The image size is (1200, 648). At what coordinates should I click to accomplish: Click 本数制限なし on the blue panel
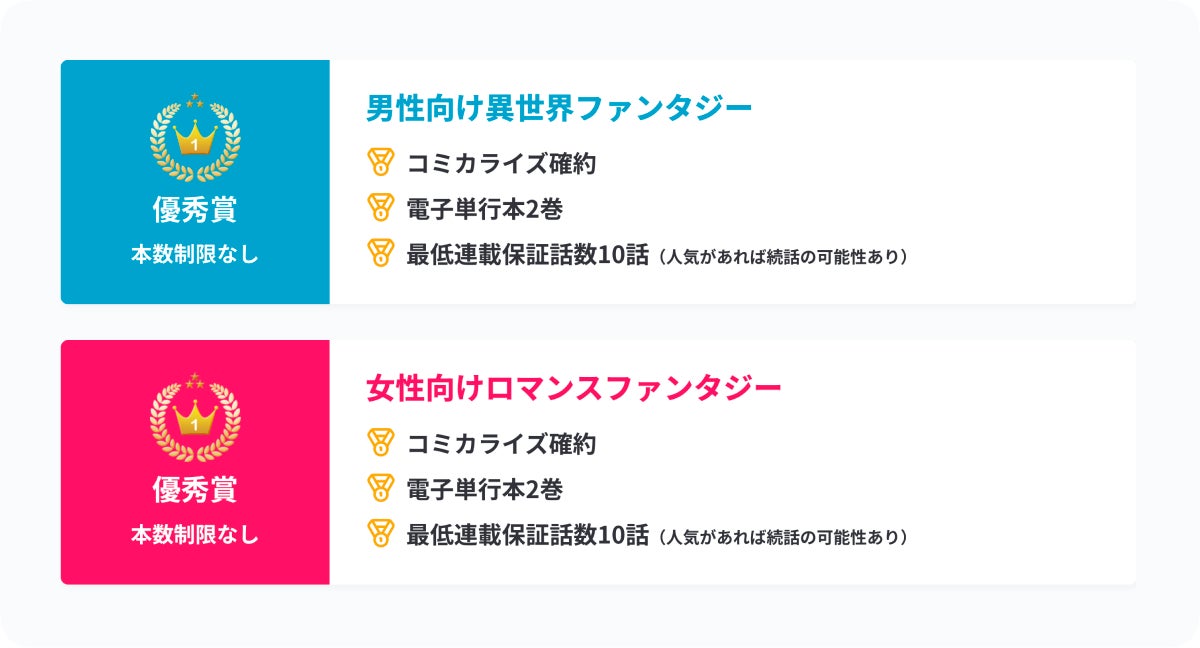coord(195,254)
